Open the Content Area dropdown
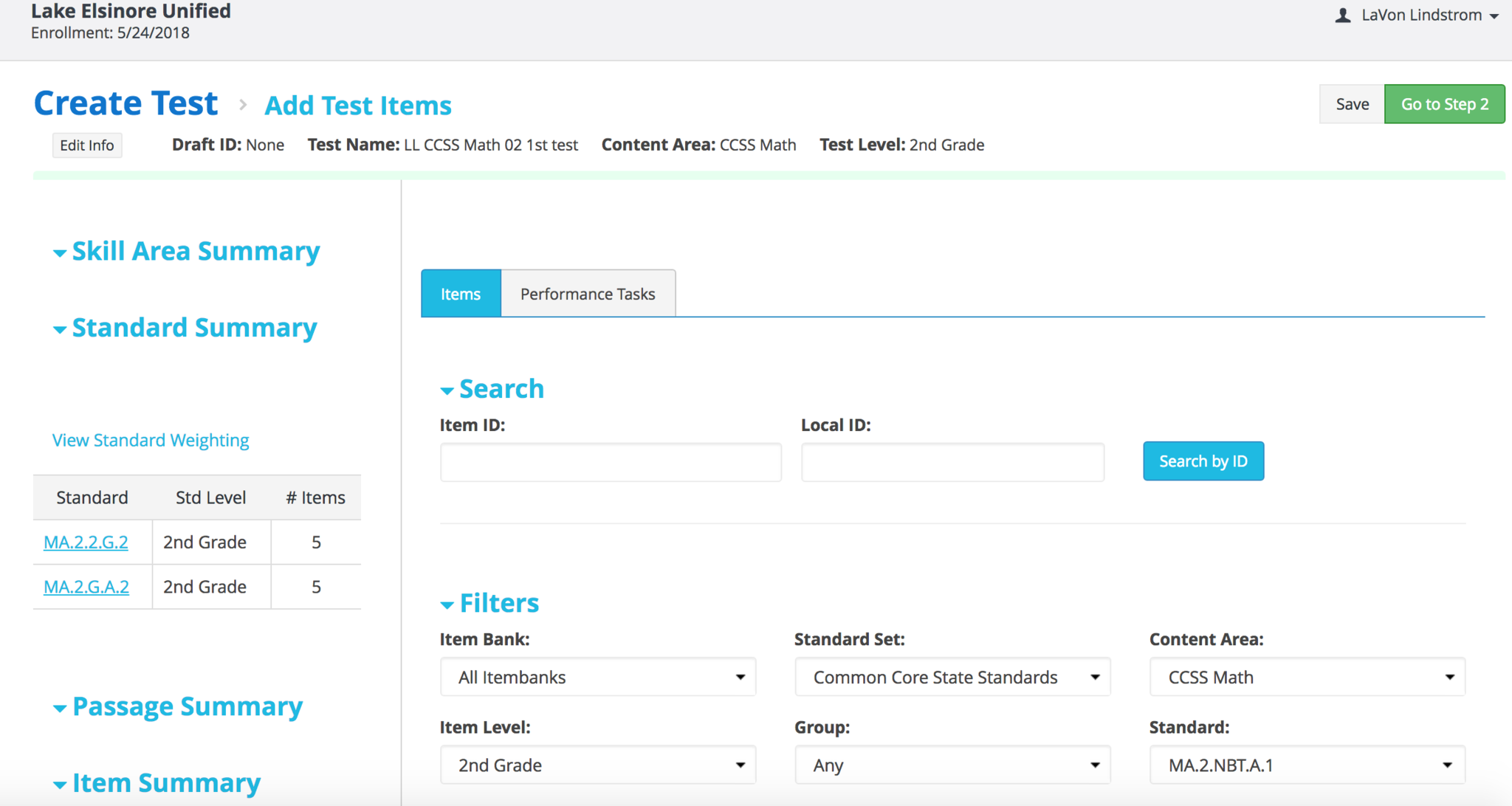Viewport: 1512px width, 806px height. (1307, 677)
